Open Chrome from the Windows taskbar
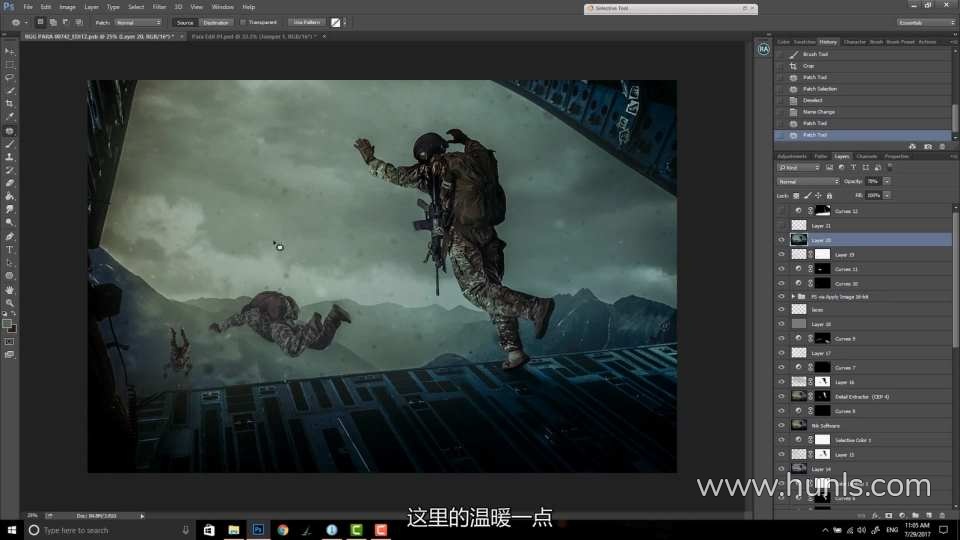 tap(283, 530)
